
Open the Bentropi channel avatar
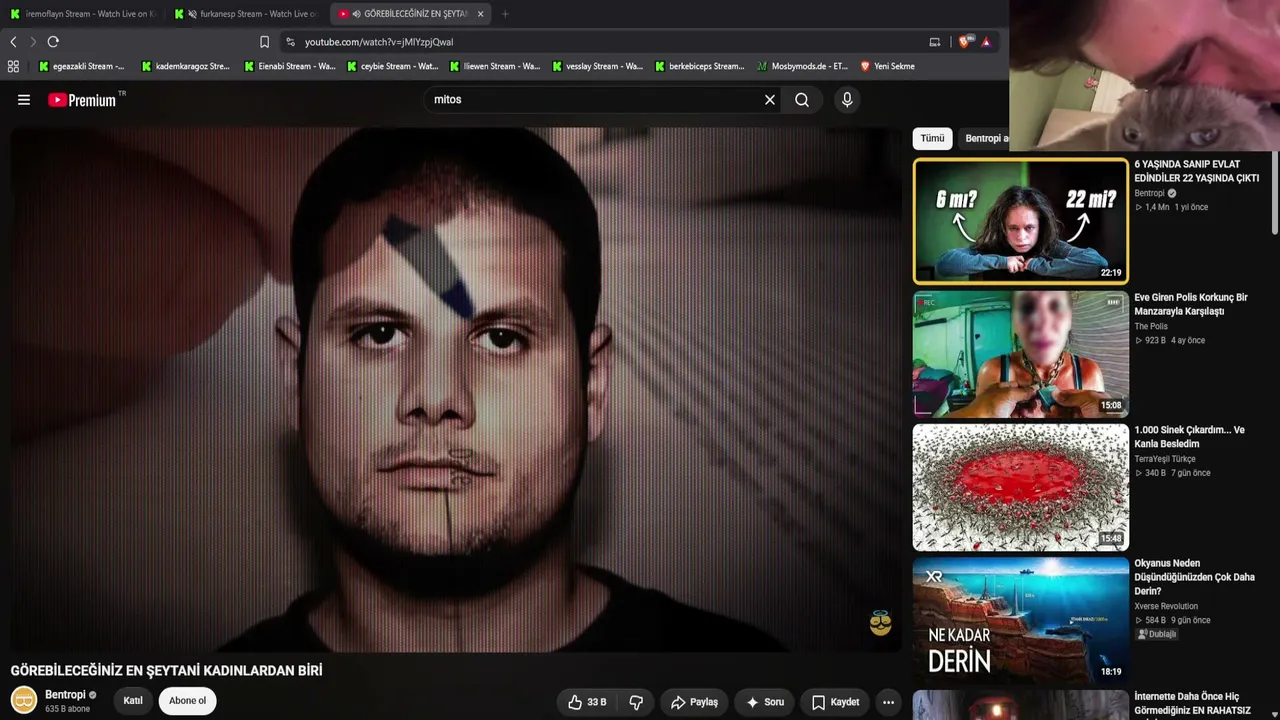pos(24,700)
